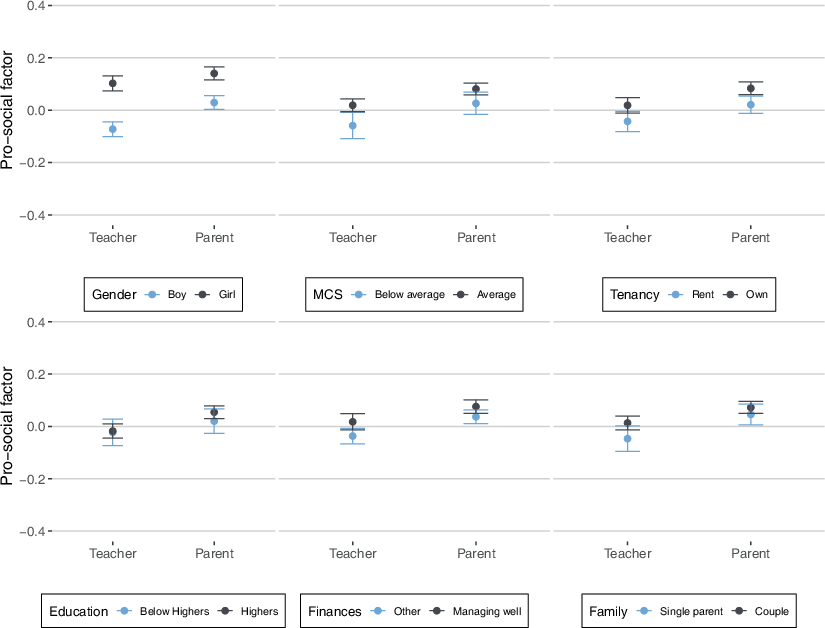Click the Own legend marker

tap(731, 295)
